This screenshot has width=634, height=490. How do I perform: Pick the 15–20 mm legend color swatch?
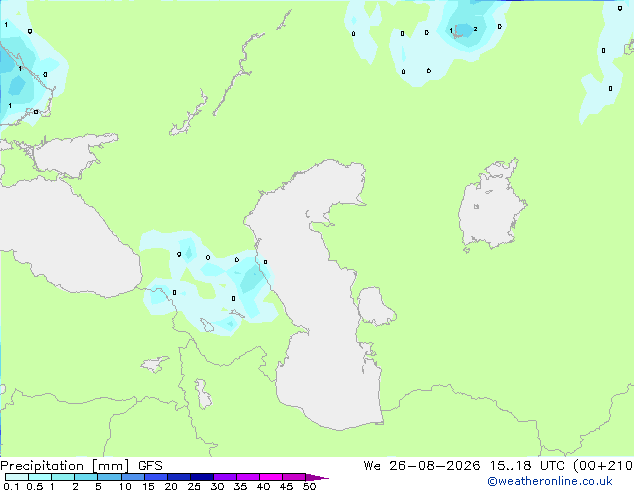pyautogui.click(x=156, y=477)
